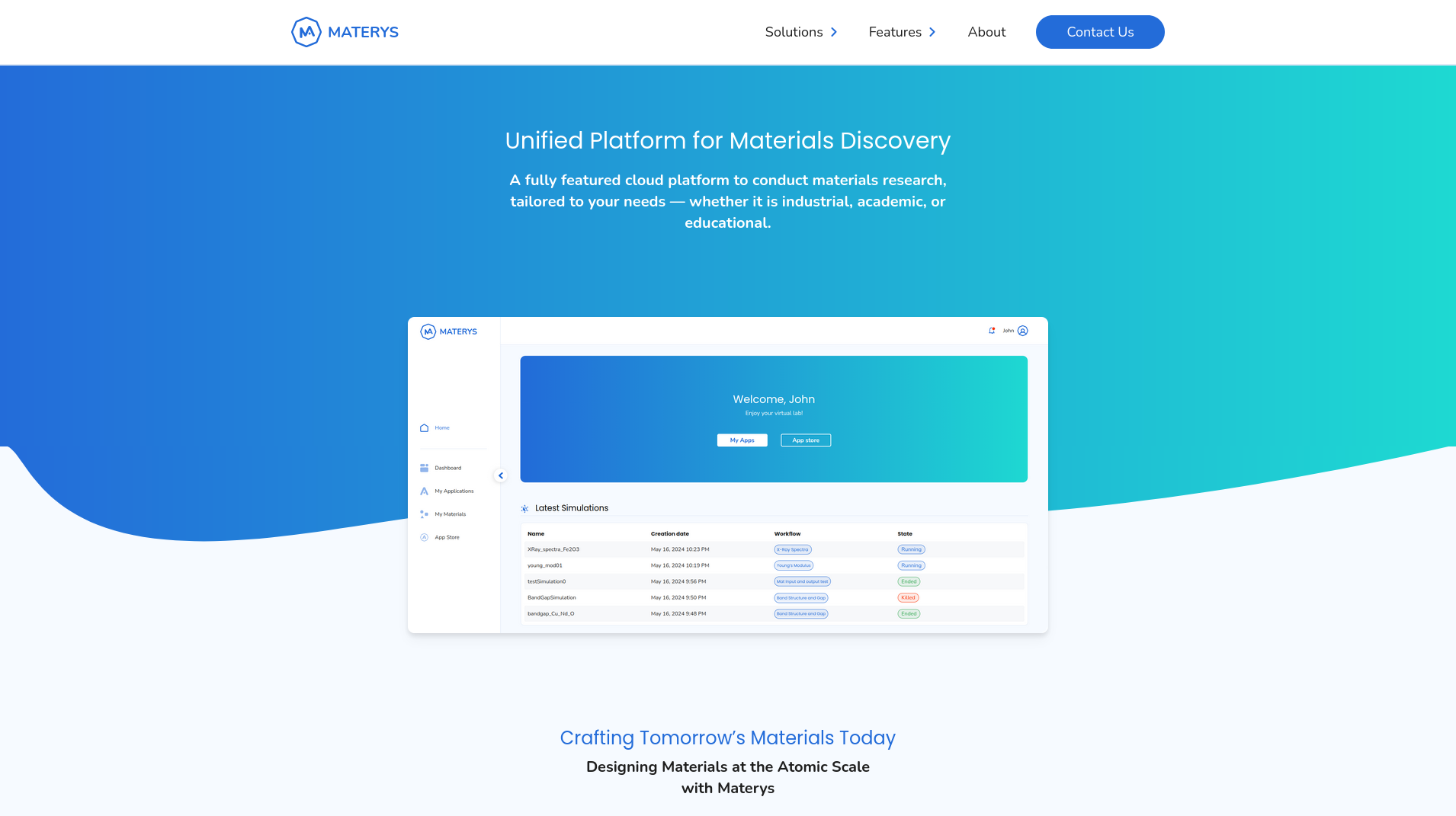Click the Materys hexagon logo in header
The image size is (1456, 816).
click(306, 32)
